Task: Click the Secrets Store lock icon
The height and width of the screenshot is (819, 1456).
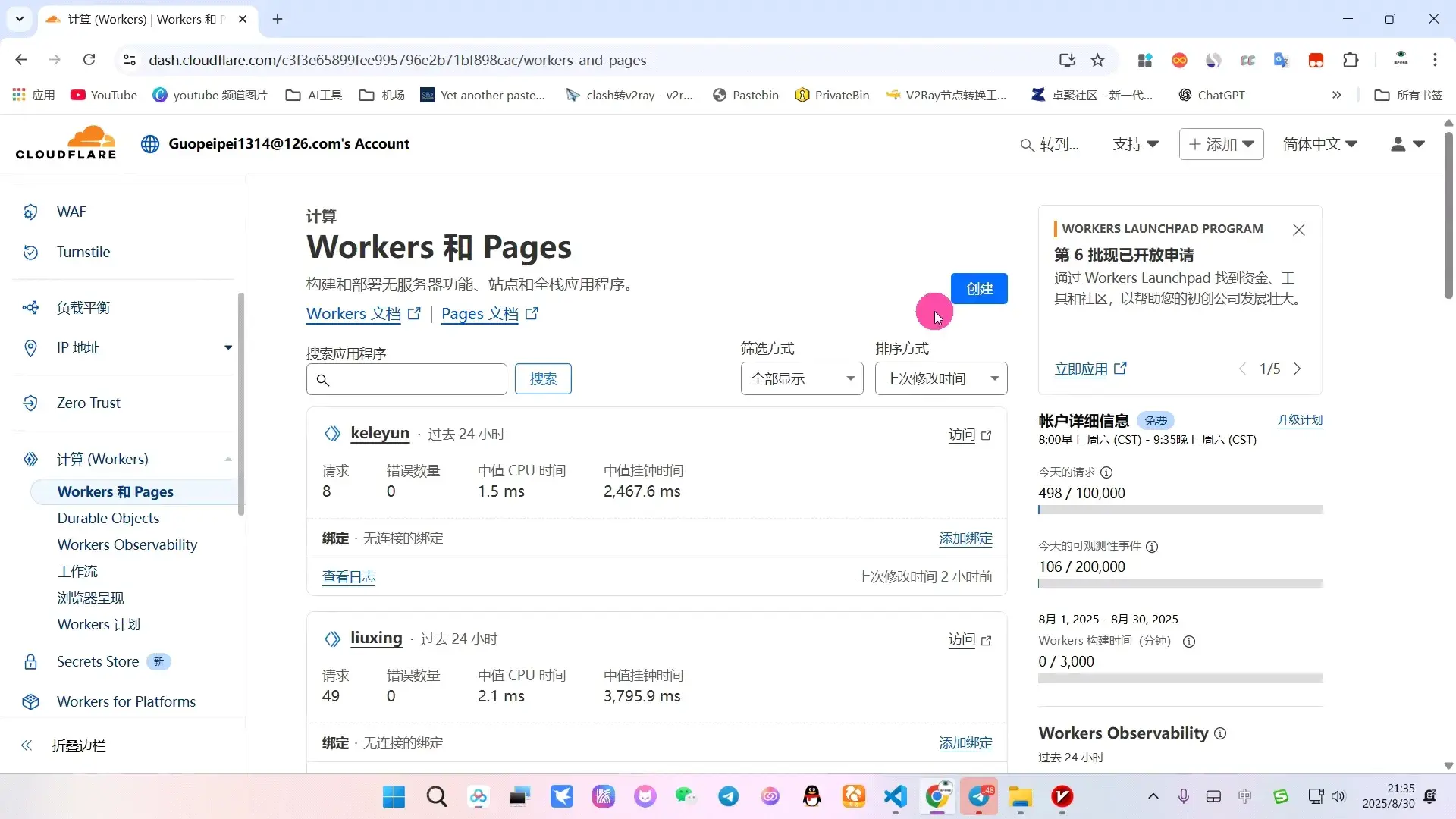Action: [x=30, y=662]
